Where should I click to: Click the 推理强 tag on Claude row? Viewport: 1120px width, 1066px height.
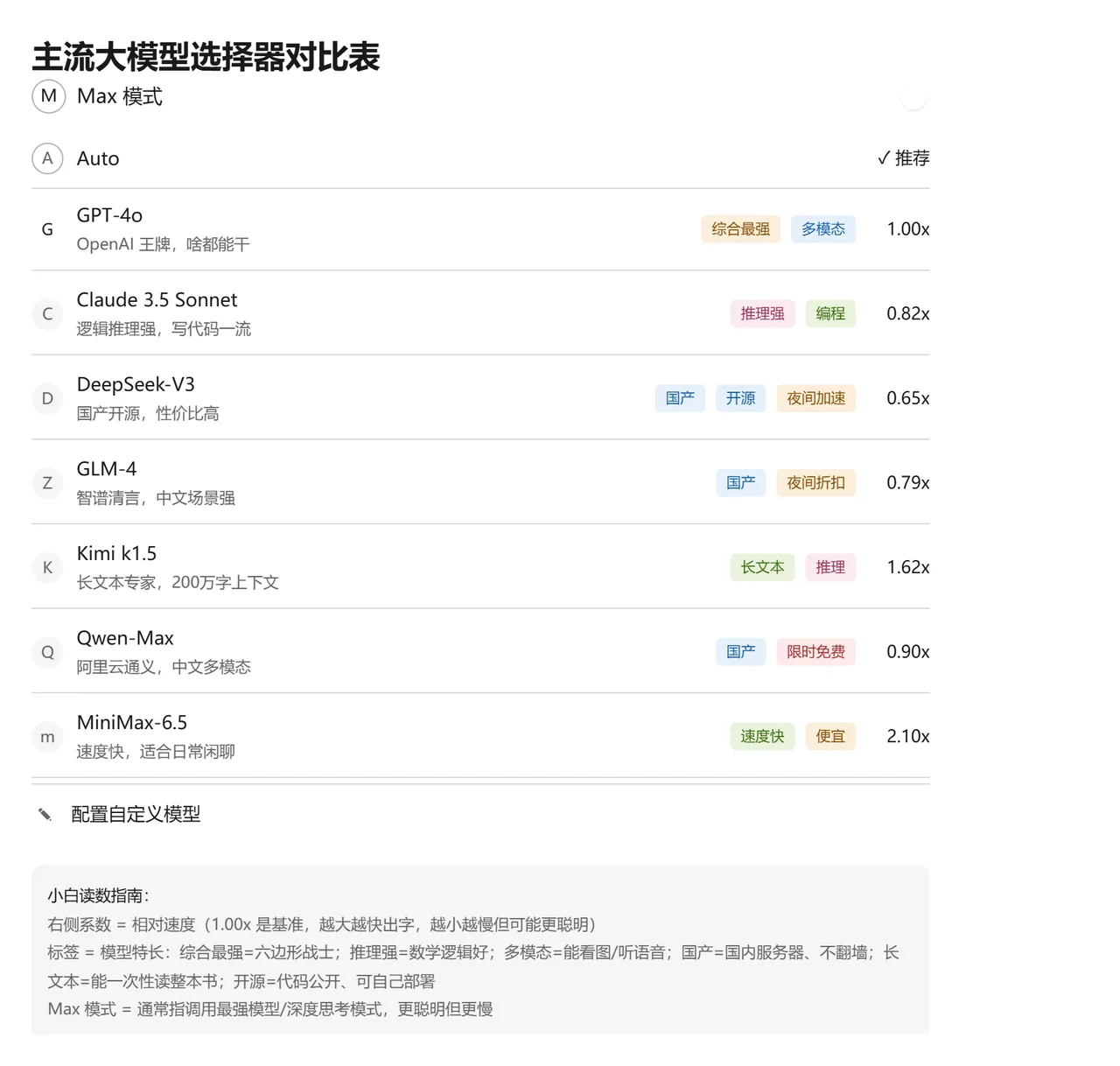coord(762,313)
